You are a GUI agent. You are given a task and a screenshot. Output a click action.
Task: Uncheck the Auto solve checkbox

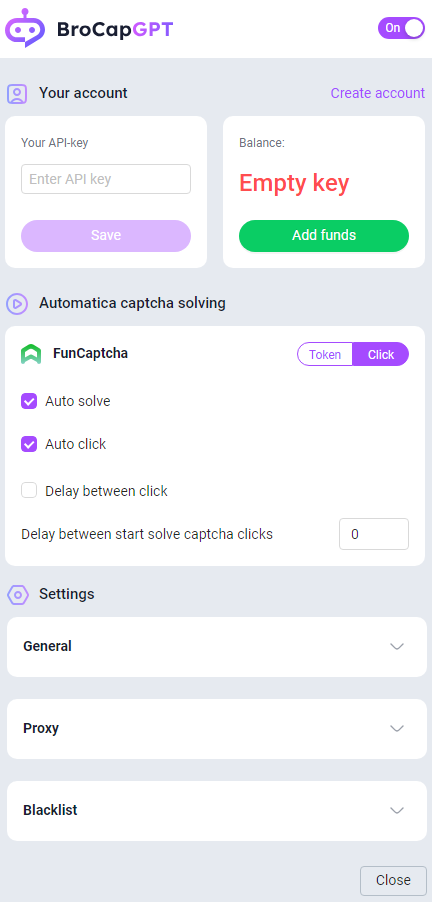point(29,401)
